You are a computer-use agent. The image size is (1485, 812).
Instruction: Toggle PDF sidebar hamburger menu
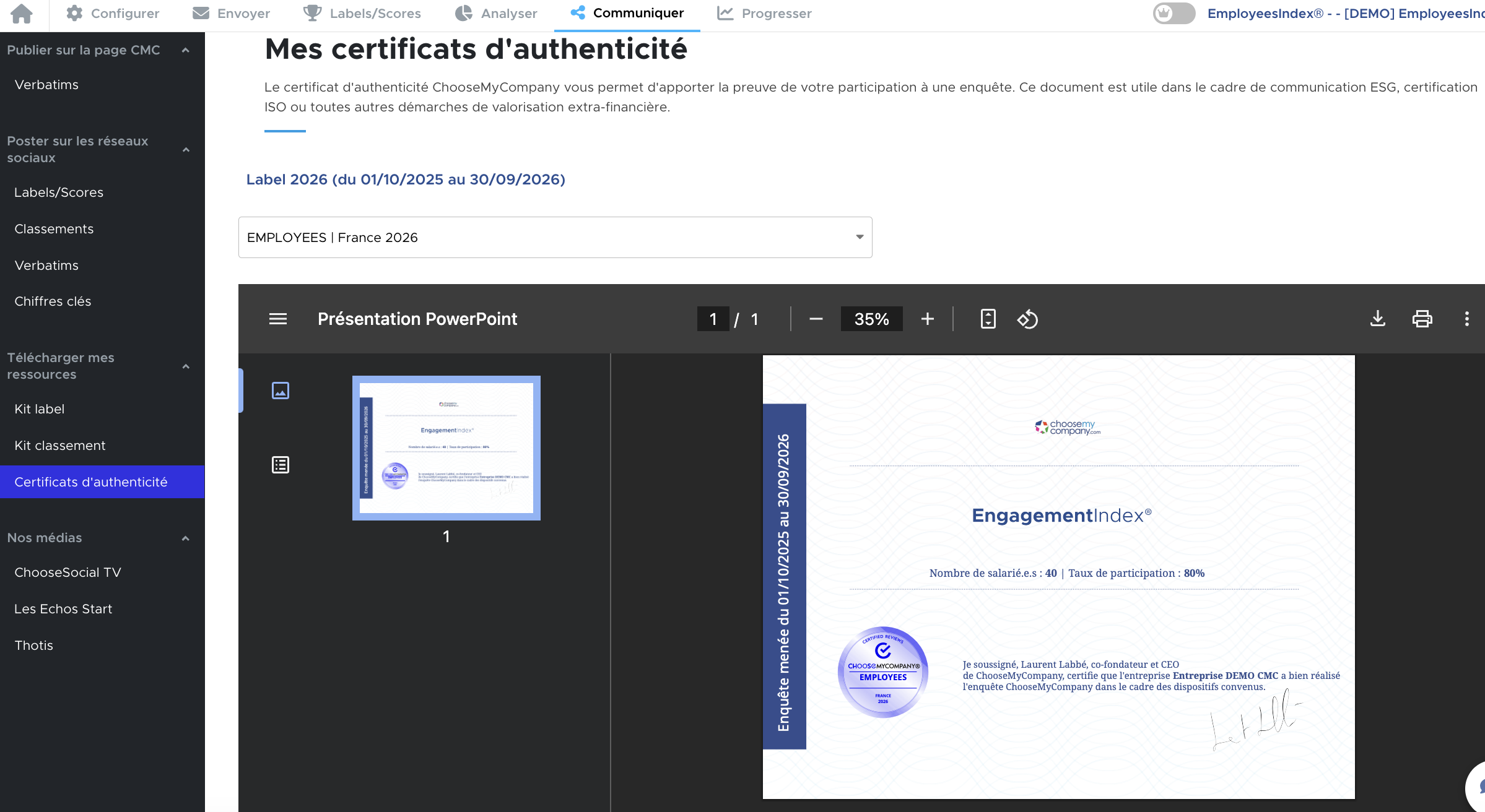[x=278, y=319]
